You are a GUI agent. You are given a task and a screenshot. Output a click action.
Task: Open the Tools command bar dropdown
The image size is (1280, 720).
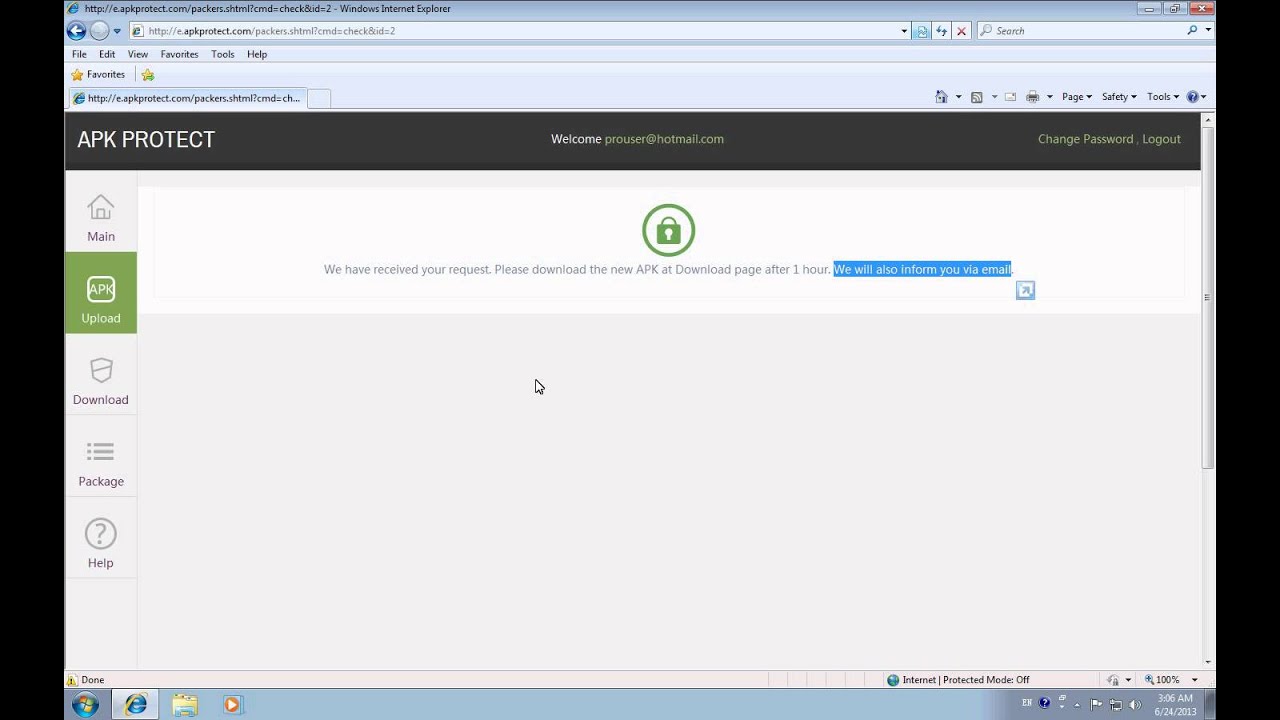pos(1163,97)
